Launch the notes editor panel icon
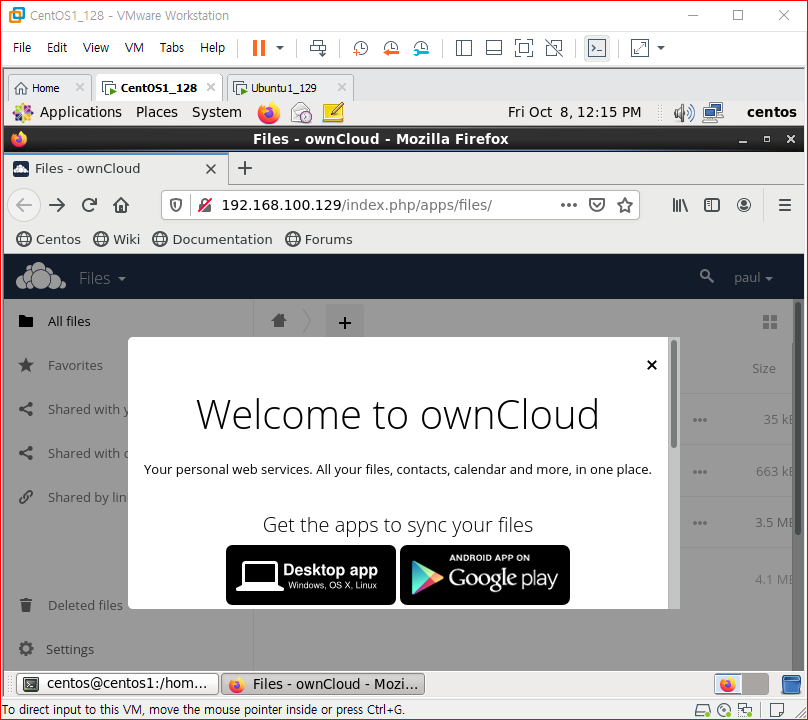 [x=333, y=112]
